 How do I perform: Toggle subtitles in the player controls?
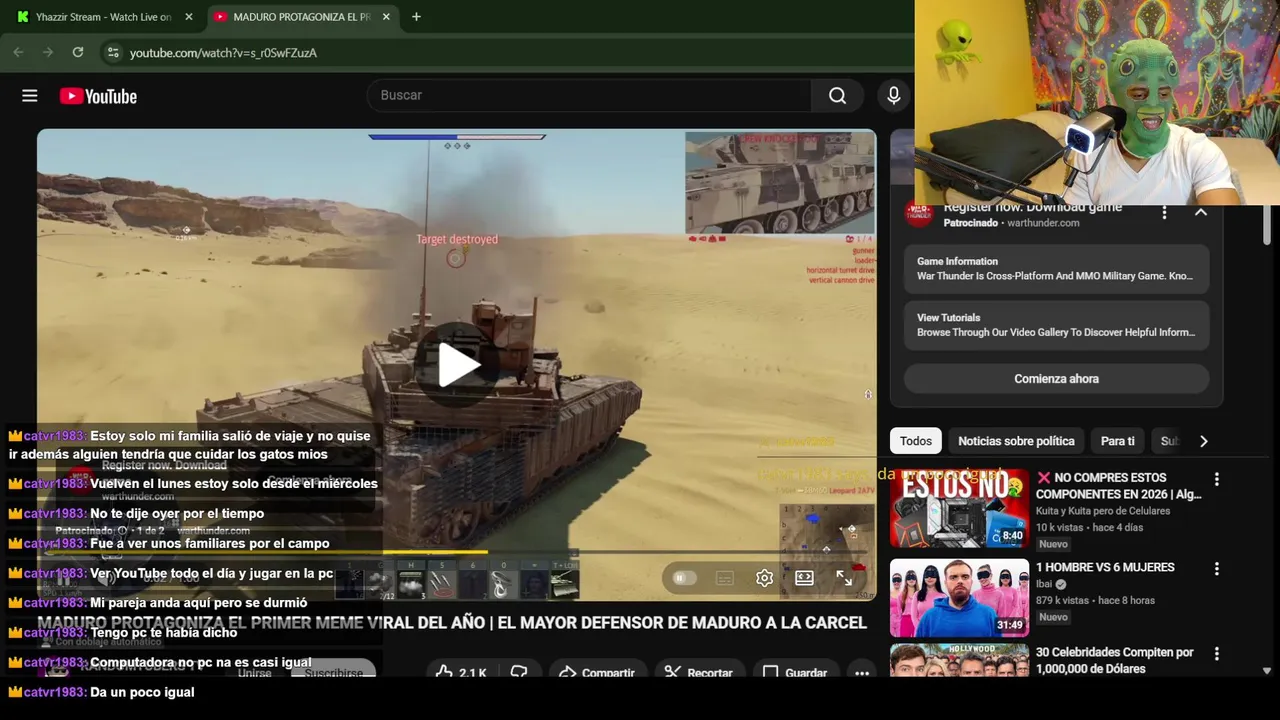(725, 578)
